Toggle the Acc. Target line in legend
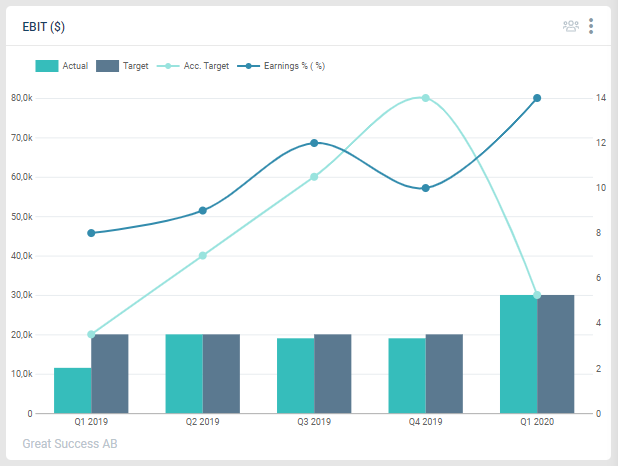Image resolution: width=618 pixels, height=466 pixels. click(206, 66)
